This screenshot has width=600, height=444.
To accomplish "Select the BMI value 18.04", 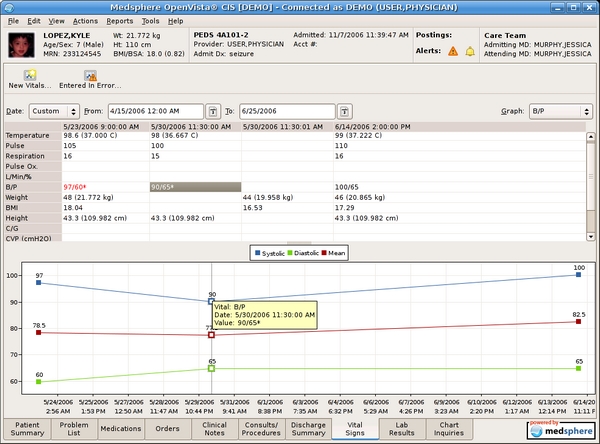I will [72, 208].
